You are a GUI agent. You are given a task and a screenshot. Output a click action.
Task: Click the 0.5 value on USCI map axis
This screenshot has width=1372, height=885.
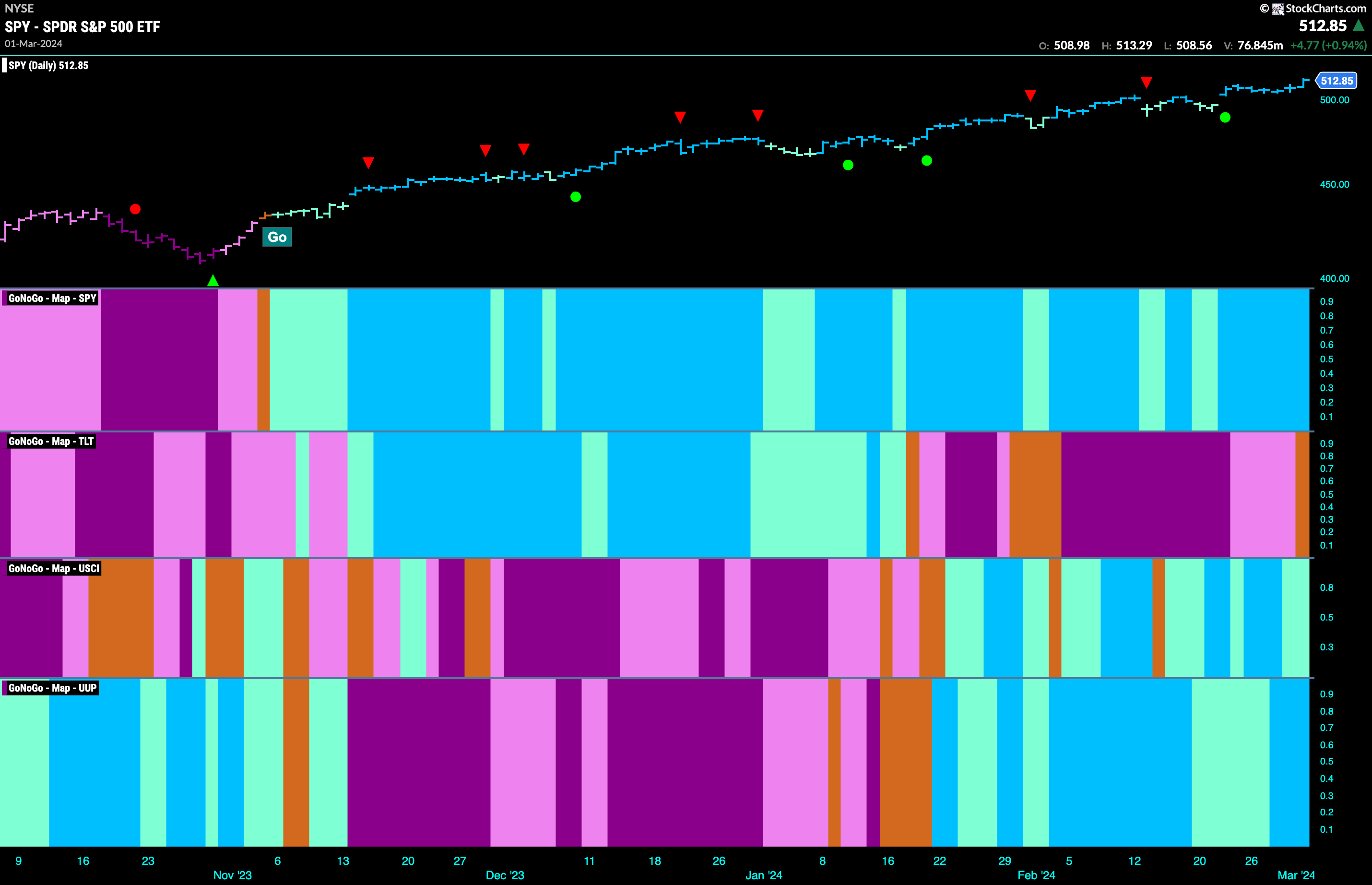[1326, 618]
